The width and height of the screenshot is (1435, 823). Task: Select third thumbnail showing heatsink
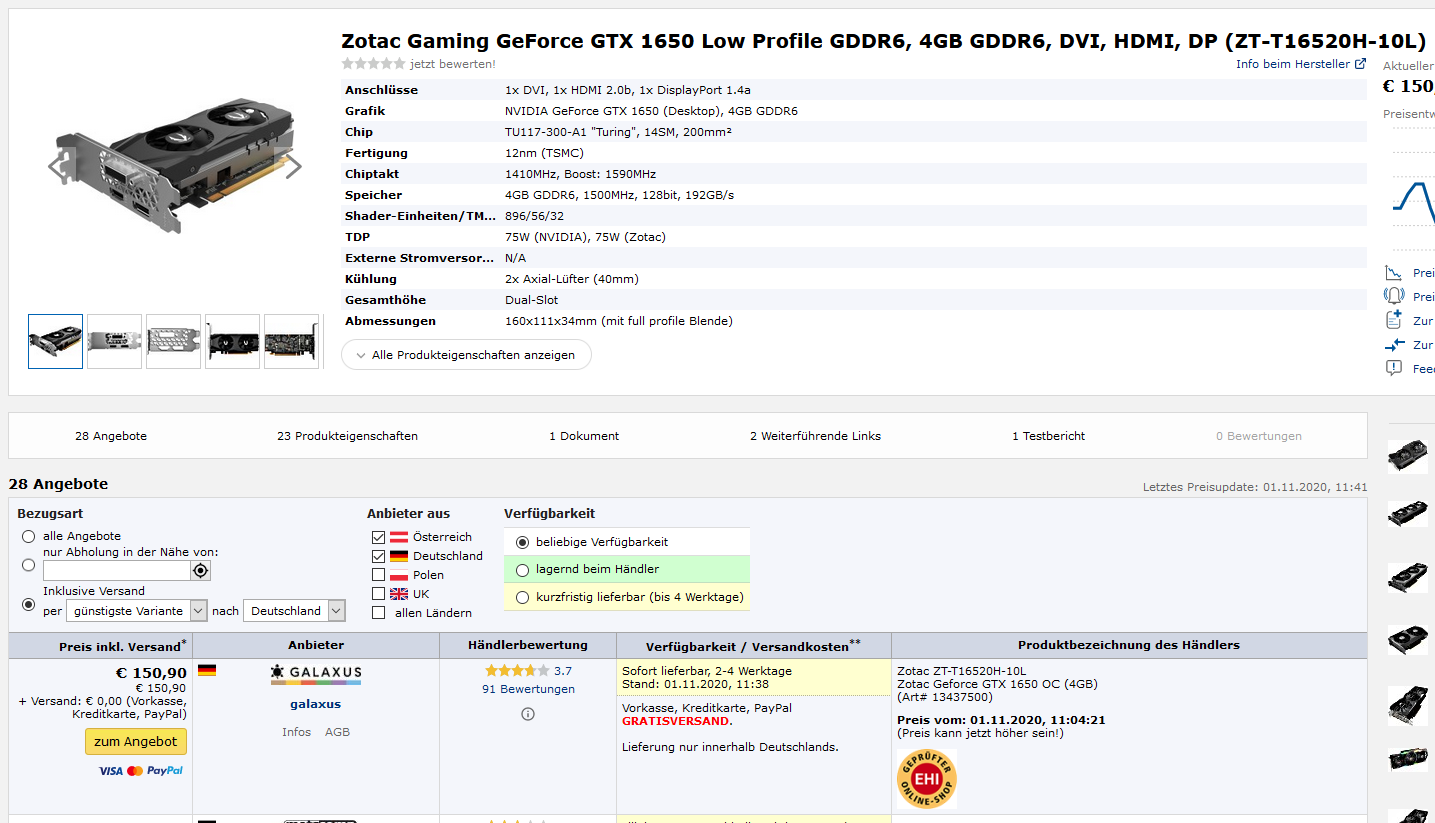click(173, 341)
